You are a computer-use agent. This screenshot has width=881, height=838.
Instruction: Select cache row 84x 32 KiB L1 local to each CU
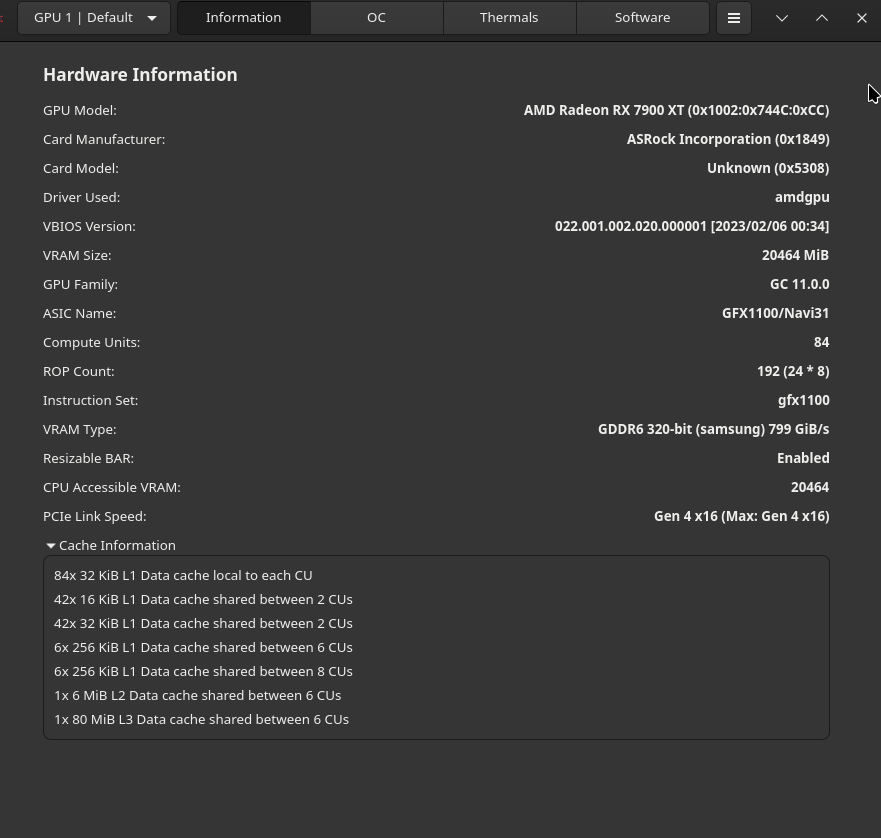(183, 576)
